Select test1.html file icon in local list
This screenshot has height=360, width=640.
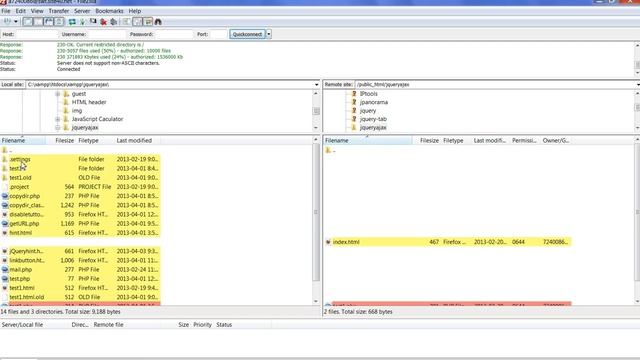point(4,288)
